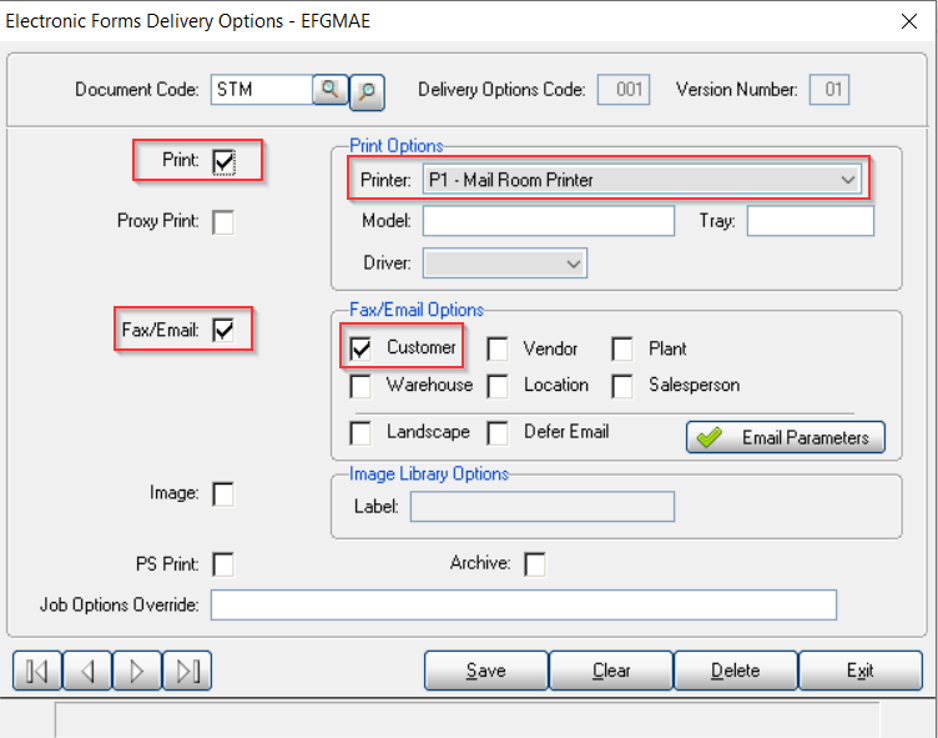Image resolution: width=938 pixels, height=738 pixels.
Task: Check the Location checkbox
Action: coord(498,386)
